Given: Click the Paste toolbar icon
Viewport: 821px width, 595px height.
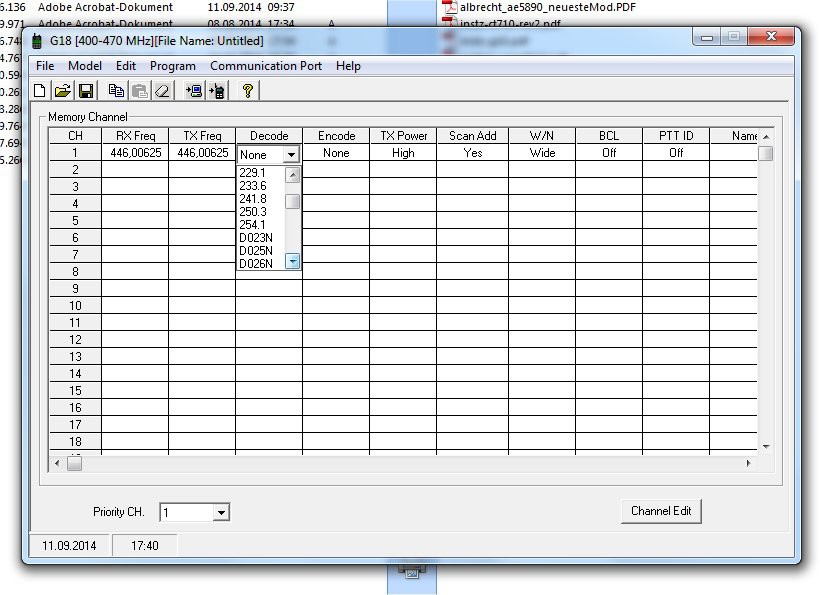Looking at the screenshot, I should click(x=139, y=91).
